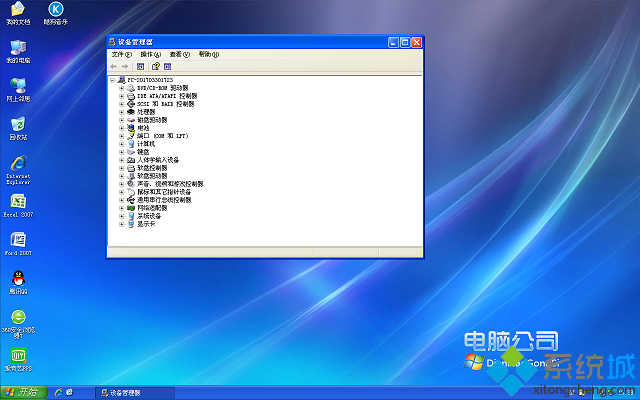The height and width of the screenshot is (400, 640).
Task: Open the Excel 2007 desktop shortcut
Action: click(x=18, y=206)
